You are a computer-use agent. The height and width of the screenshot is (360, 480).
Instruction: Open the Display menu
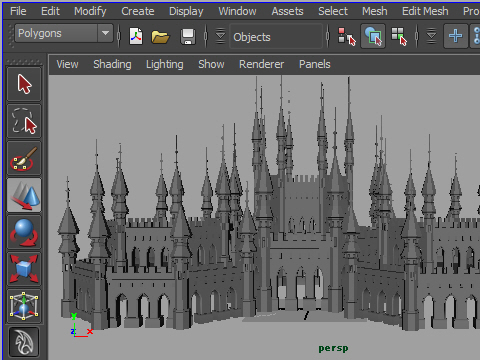186,11
